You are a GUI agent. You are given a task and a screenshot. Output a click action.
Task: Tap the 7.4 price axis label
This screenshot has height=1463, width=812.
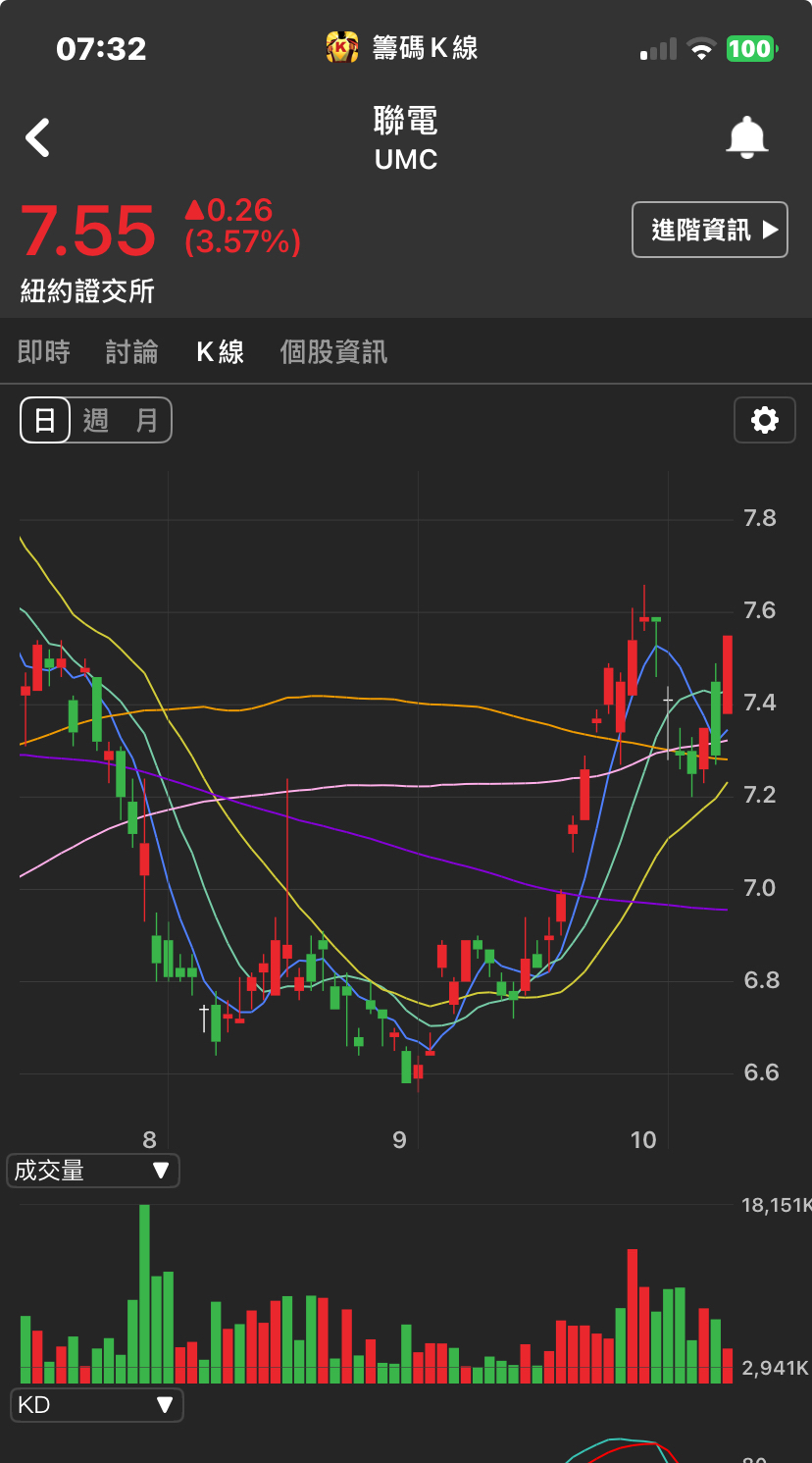760,702
